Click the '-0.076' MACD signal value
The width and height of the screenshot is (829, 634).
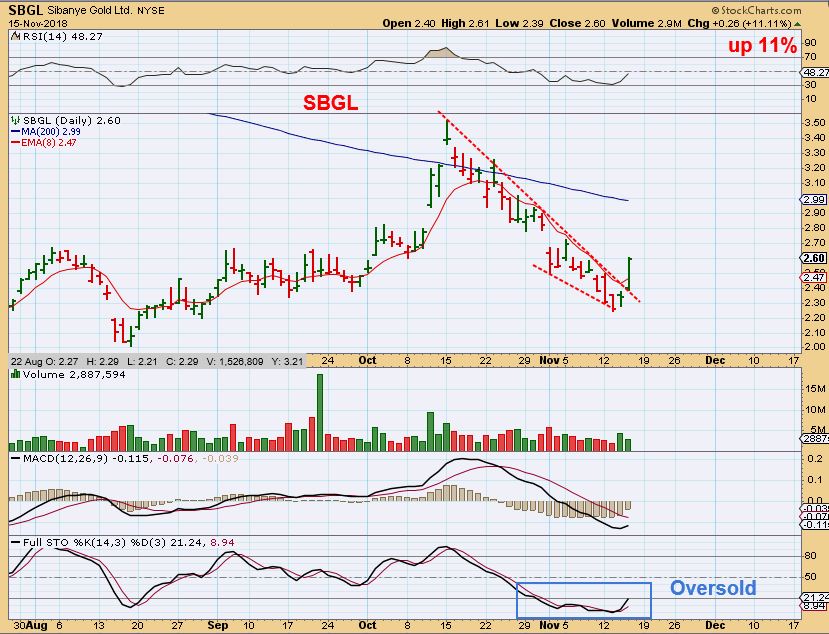click(x=176, y=458)
